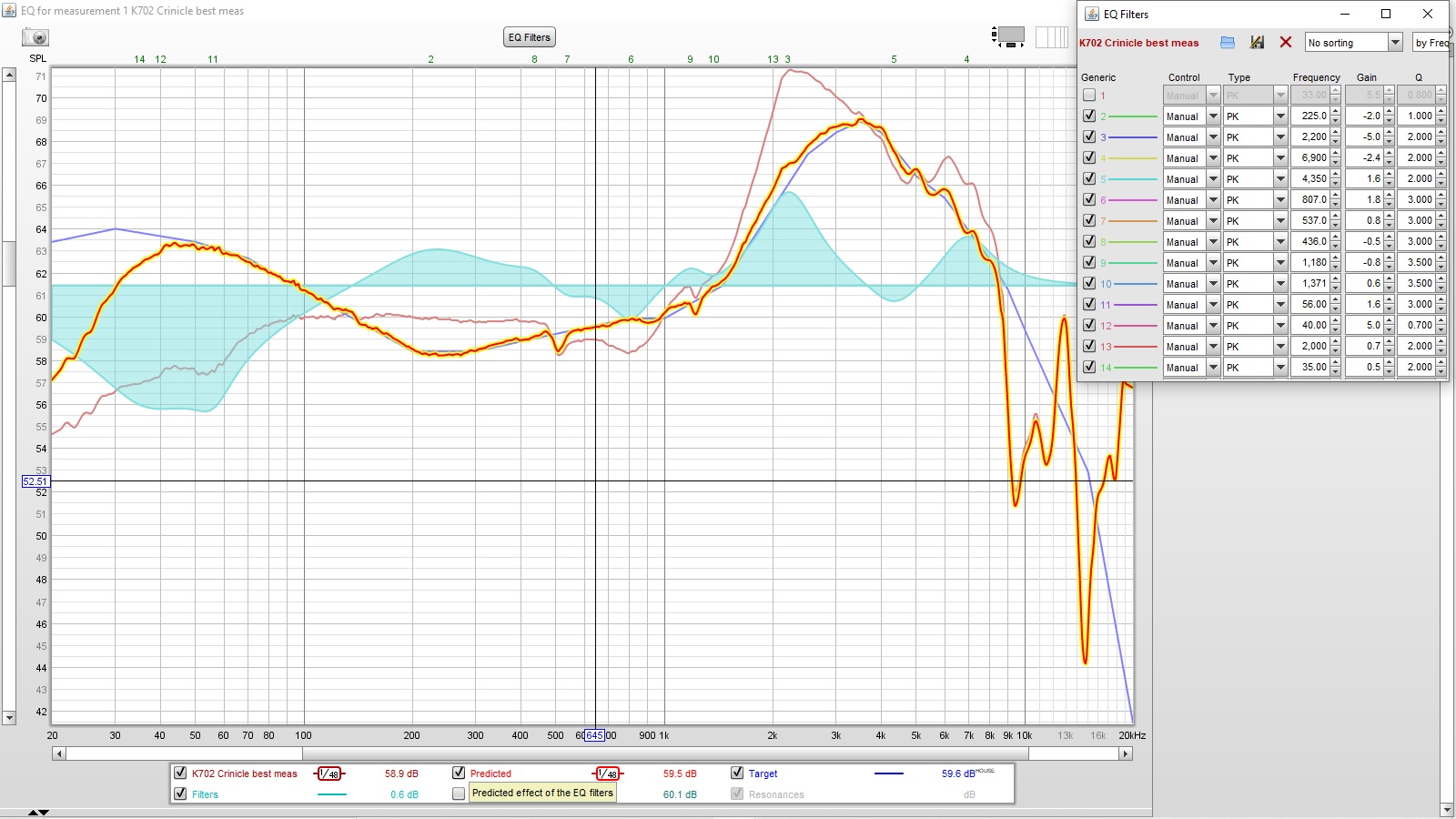Capture graph image with camera icon
The width and height of the screenshot is (1456, 819).
click(x=35, y=37)
